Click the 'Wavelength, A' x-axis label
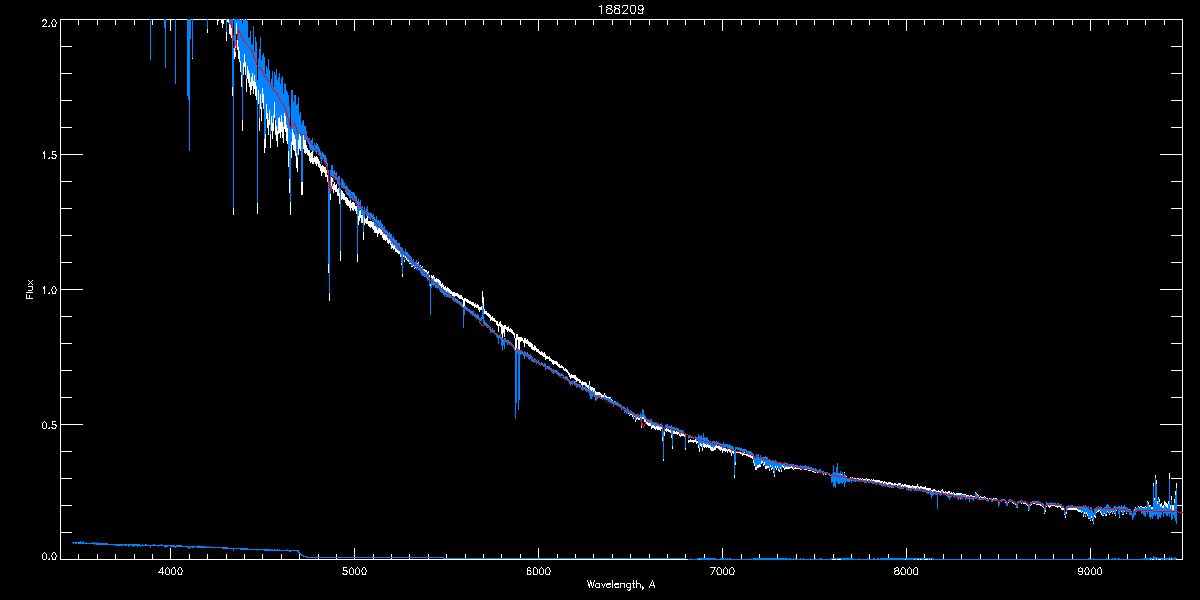Screen dimensions: 1200x600 (621, 585)
